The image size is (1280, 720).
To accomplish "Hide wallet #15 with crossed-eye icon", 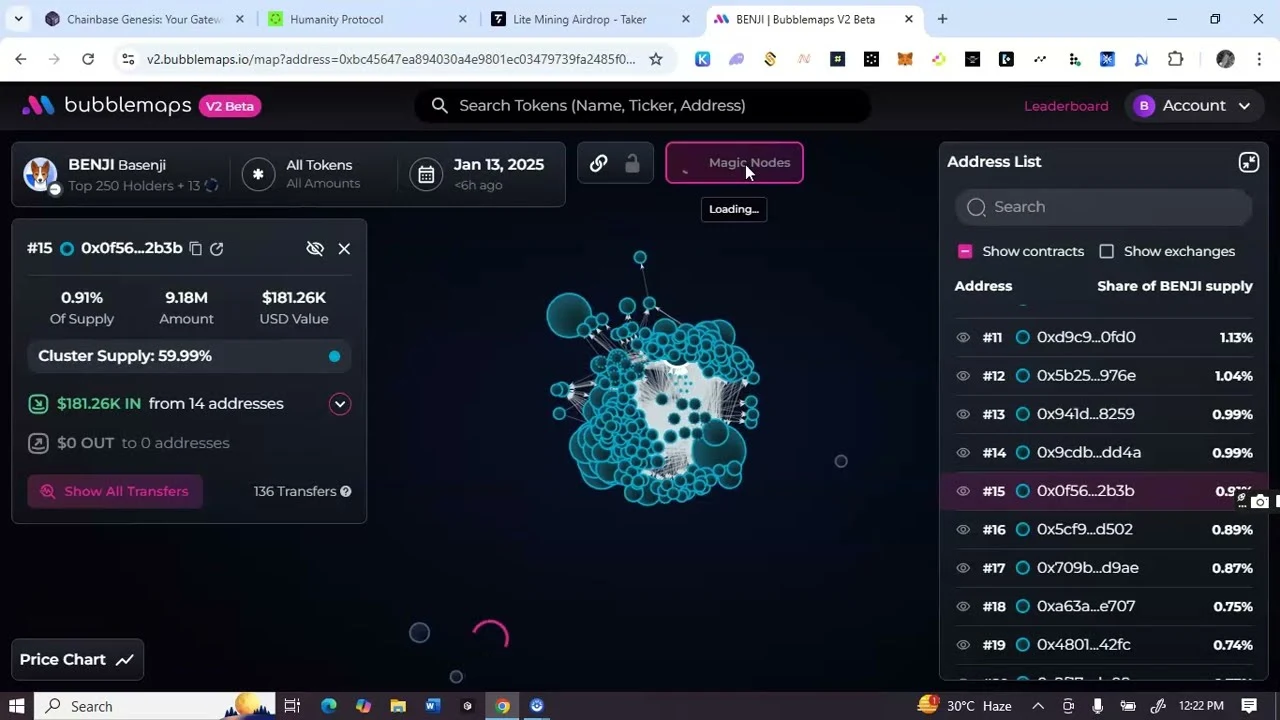I will pyautogui.click(x=315, y=248).
